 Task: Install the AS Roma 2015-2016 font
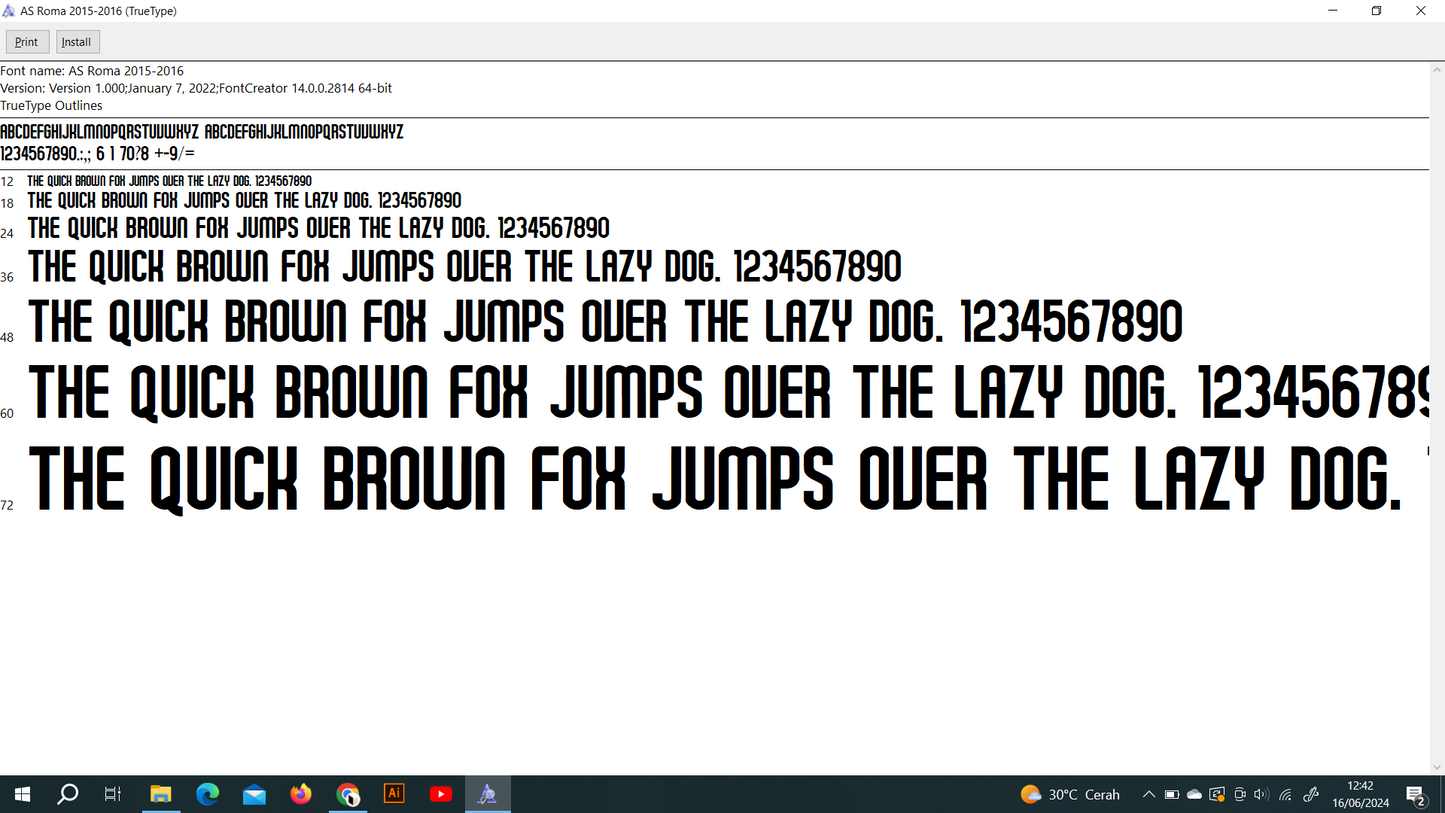point(77,42)
